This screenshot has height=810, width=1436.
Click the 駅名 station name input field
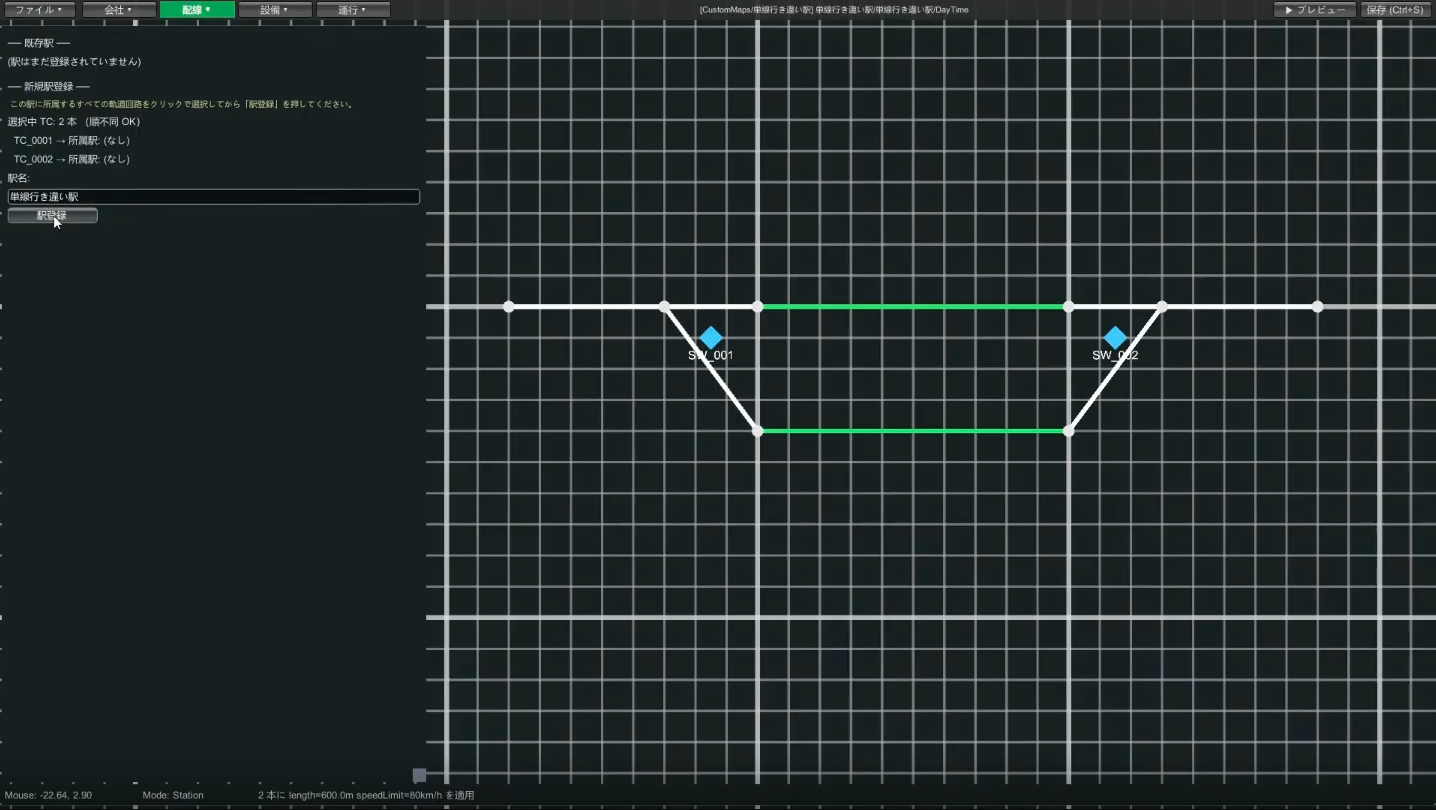[x=213, y=197]
